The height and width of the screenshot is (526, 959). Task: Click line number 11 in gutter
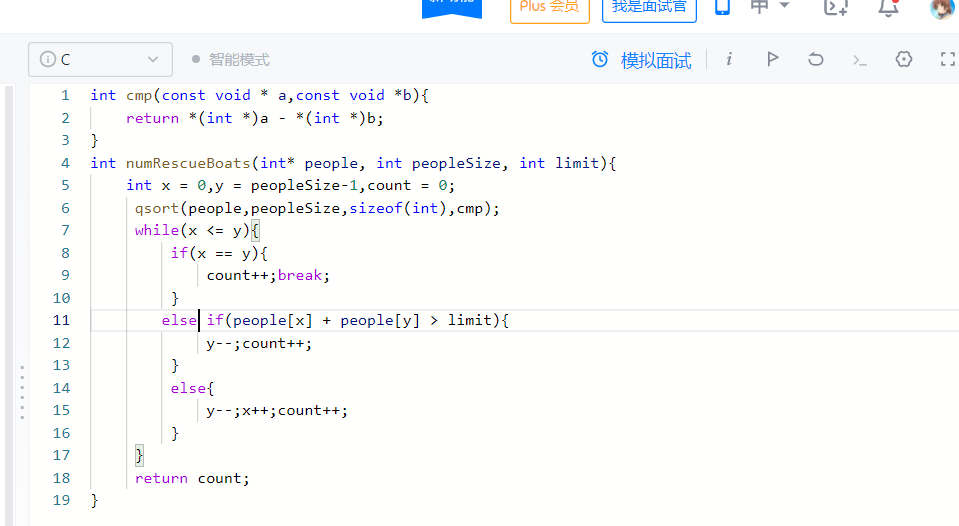pyautogui.click(x=61, y=320)
